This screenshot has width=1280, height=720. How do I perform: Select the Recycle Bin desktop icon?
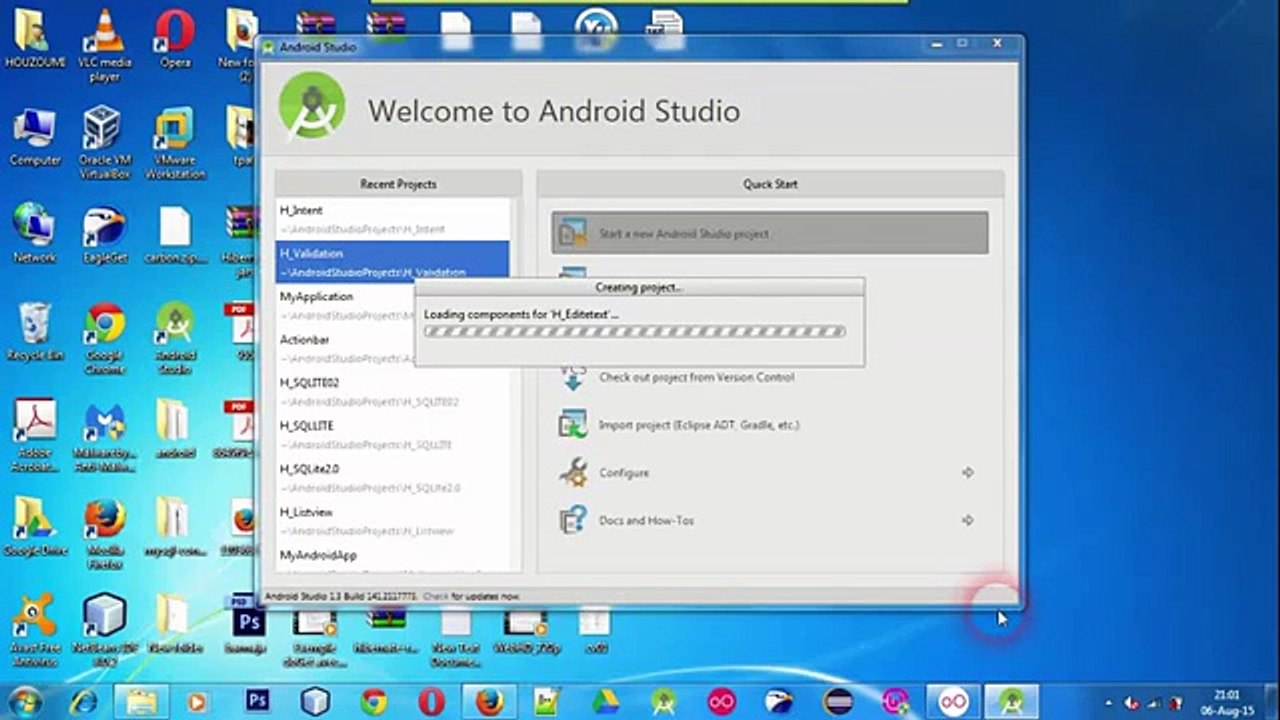coord(35,332)
